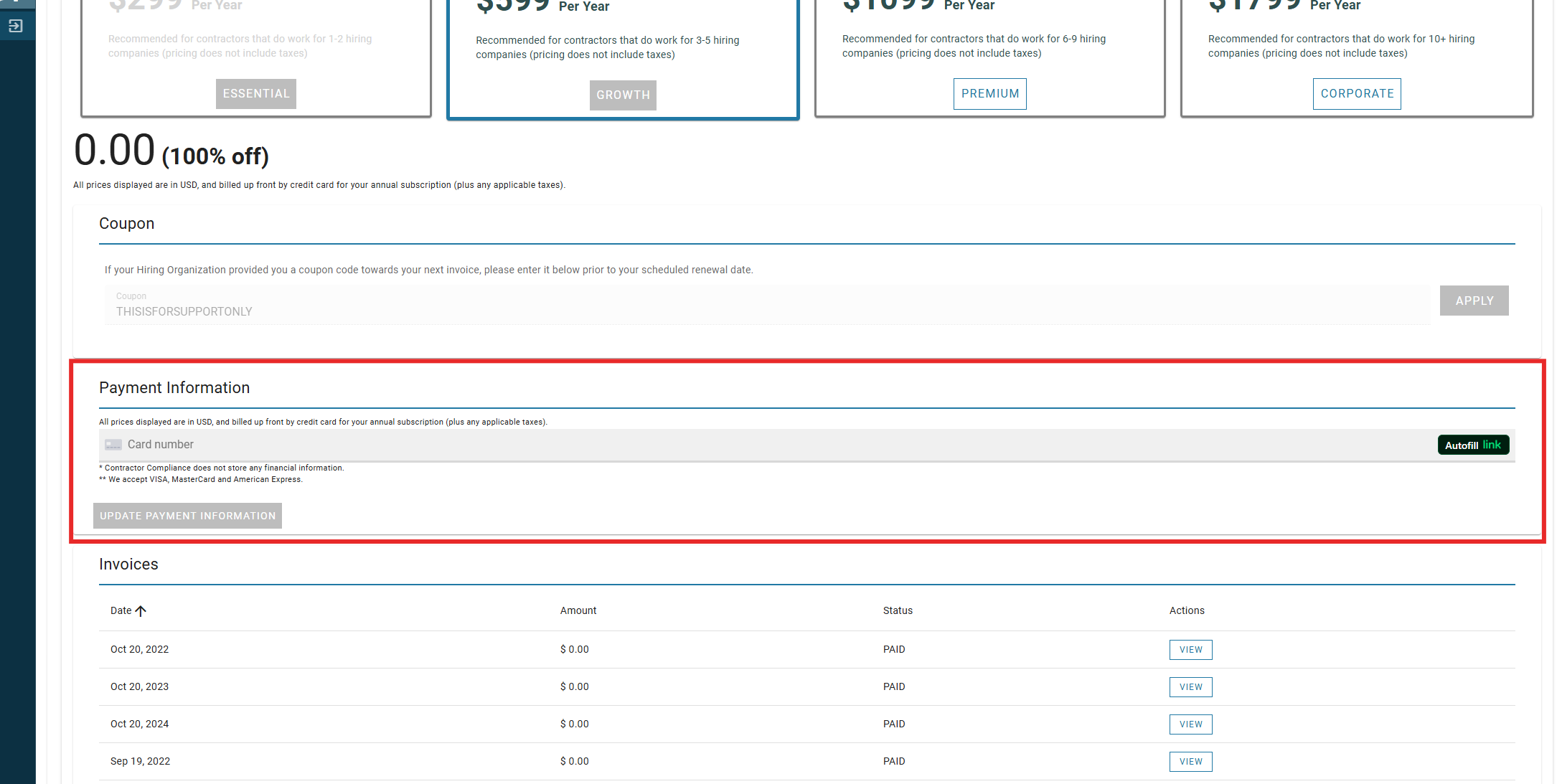View the Oct 20, 2022 invoice
Viewport: 1557px width, 784px height.
(1190, 650)
